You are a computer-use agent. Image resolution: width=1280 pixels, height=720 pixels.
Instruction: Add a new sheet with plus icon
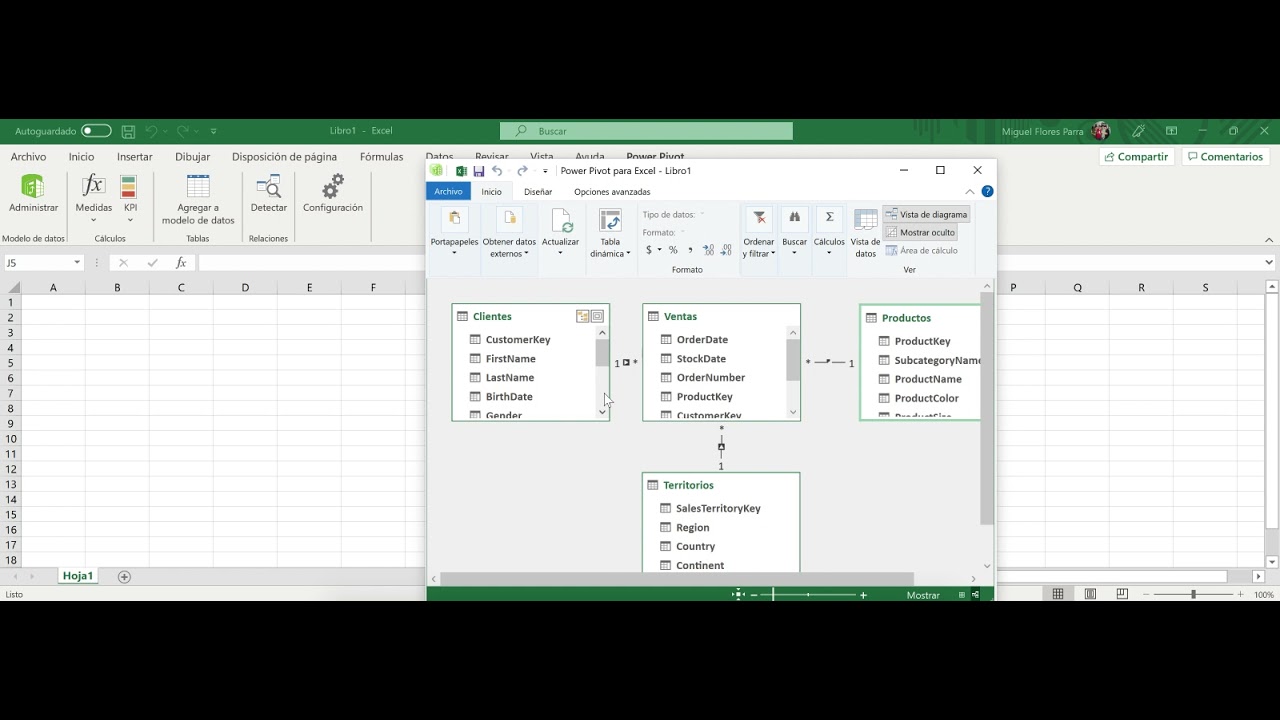(x=124, y=577)
